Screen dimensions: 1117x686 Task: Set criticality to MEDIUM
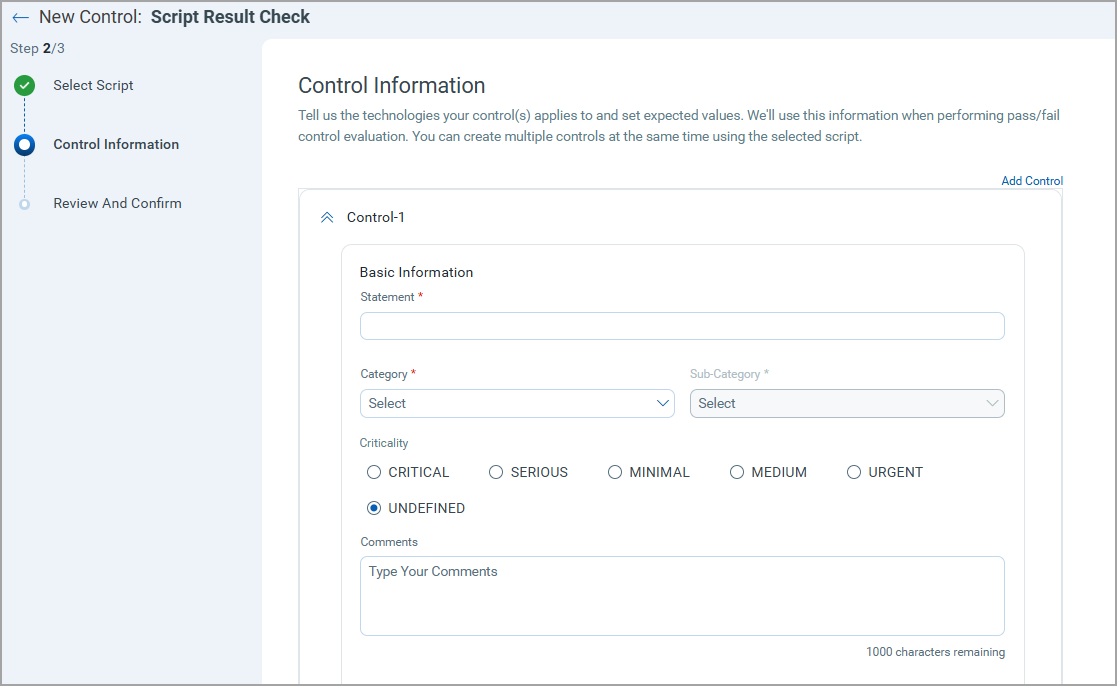tap(737, 471)
